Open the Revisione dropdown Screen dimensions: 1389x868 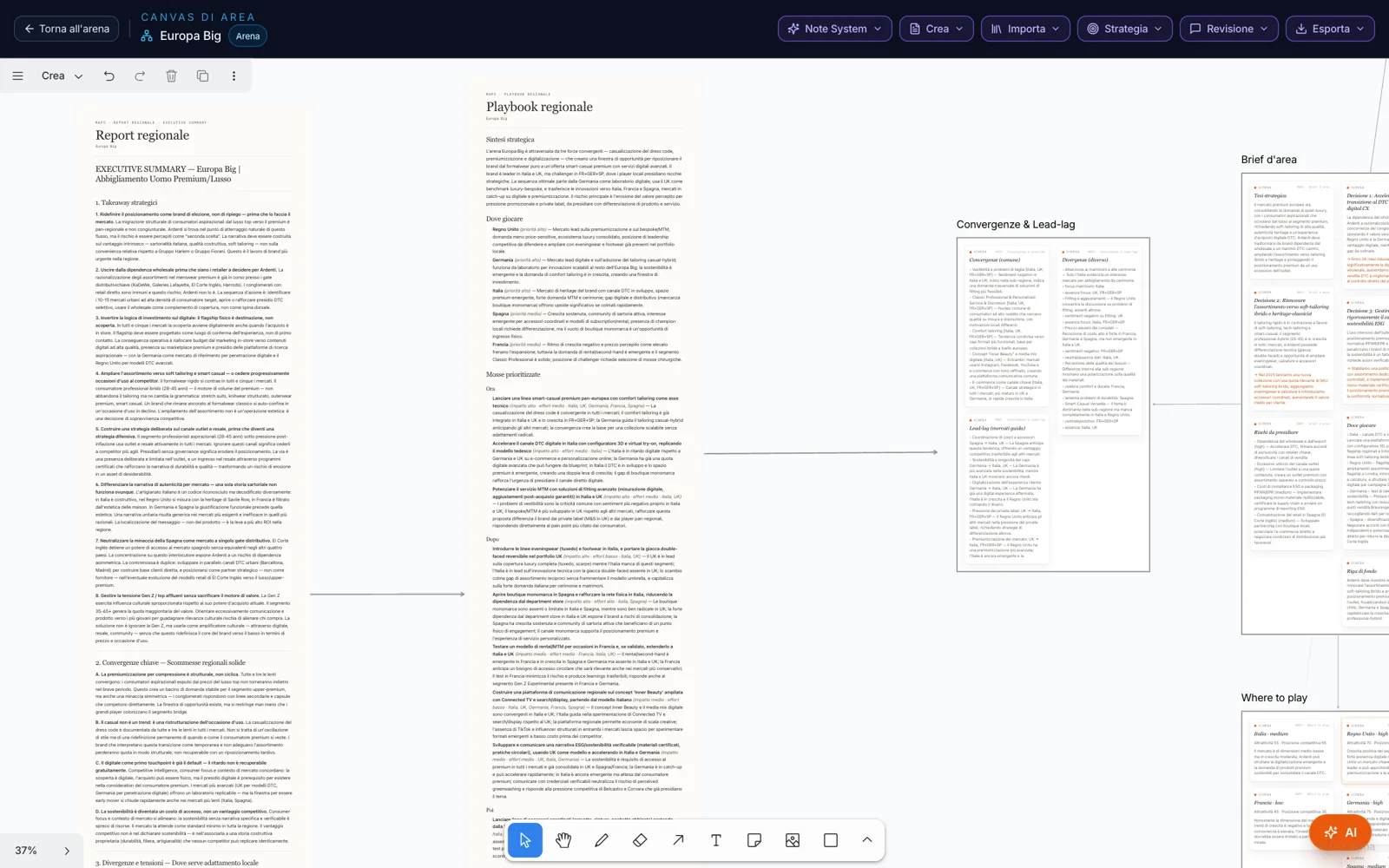[1229, 29]
